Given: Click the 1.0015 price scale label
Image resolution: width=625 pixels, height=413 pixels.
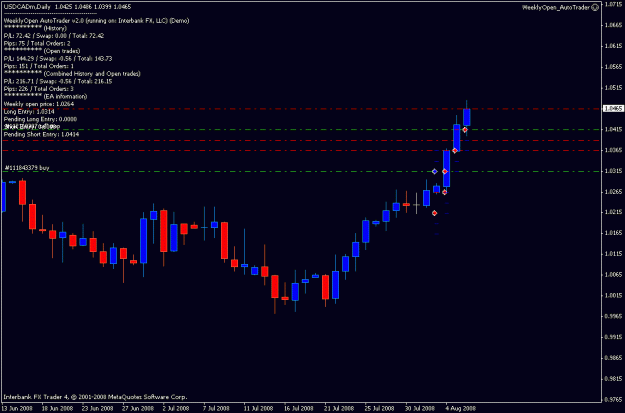Looking at the screenshot, I should 614,295.
